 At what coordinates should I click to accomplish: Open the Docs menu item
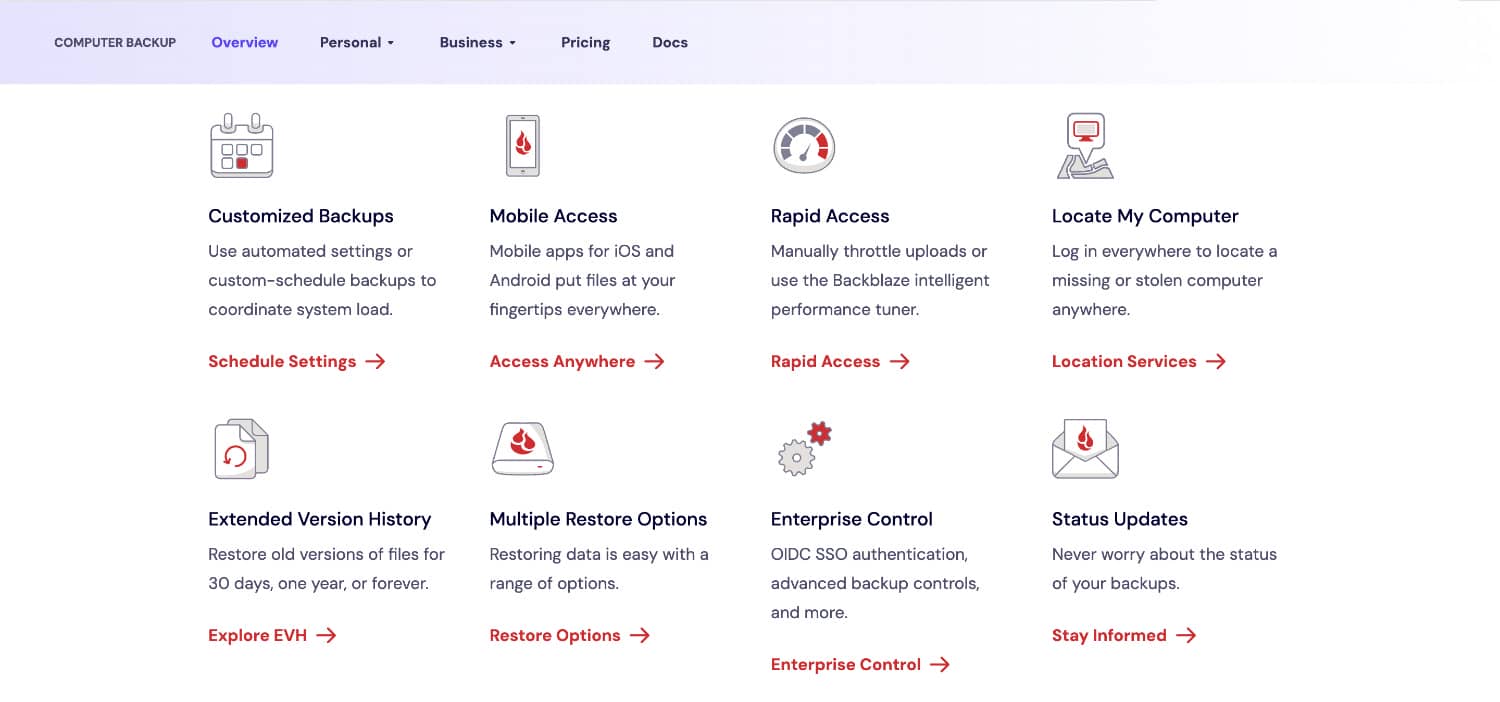point(670,42)
